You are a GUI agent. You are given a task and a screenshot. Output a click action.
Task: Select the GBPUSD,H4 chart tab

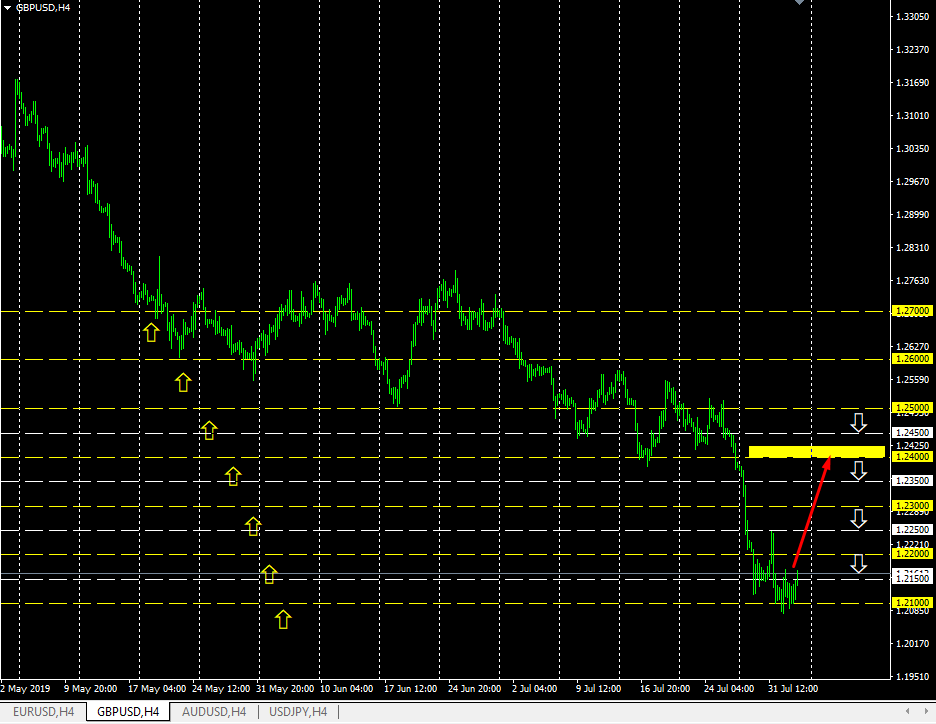(x=128, y=711)
